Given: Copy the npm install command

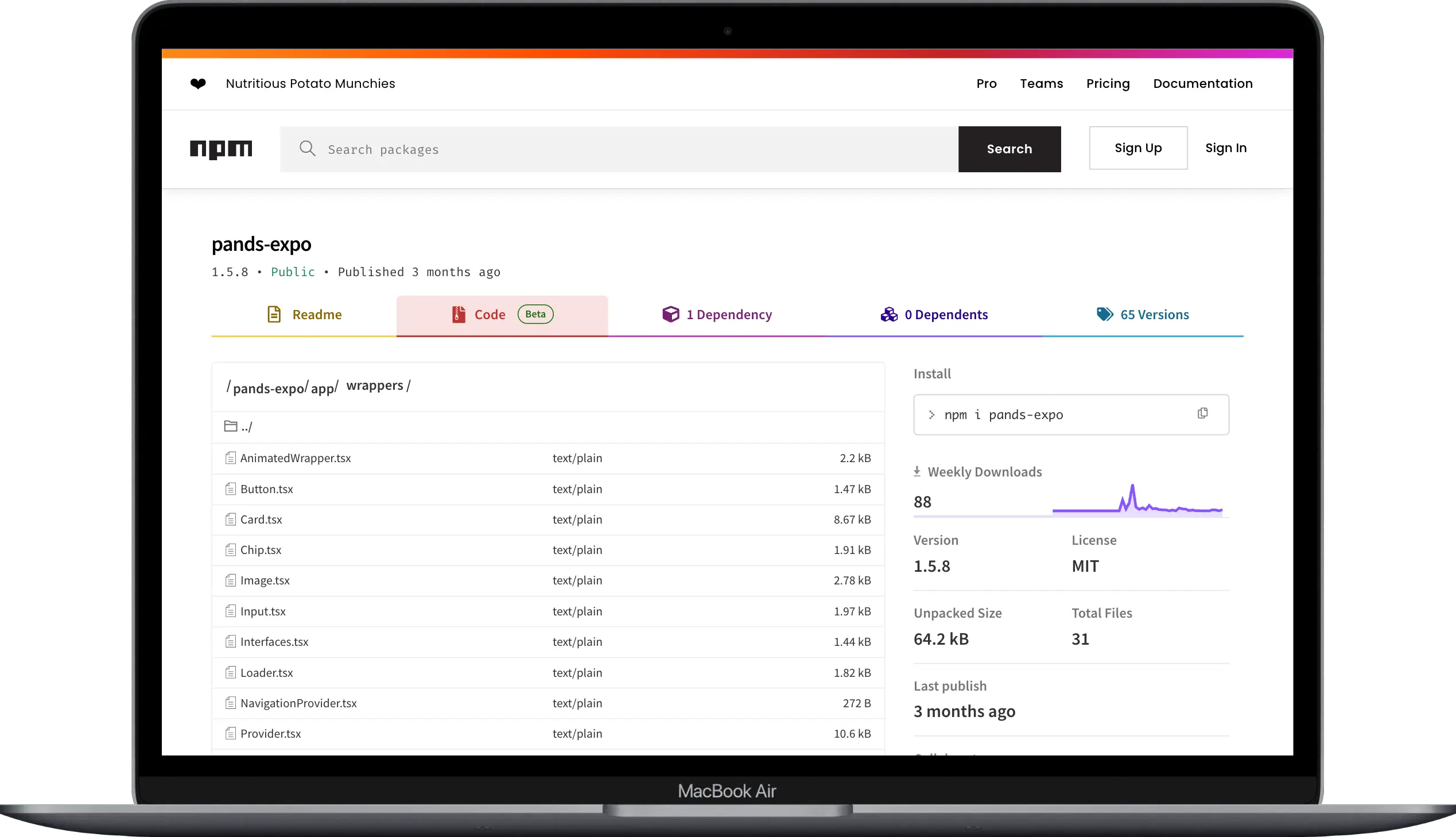Looking at the screenshot, I should 1202,413.
